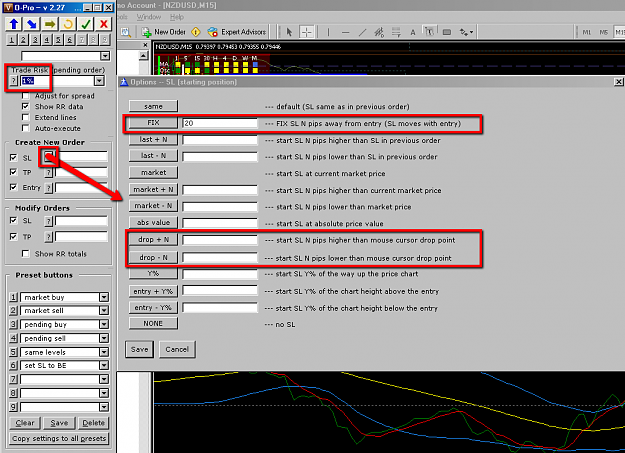Click Save in SL options dialog
Viewport: 625px width, 453px height.
tap(140, 349)
